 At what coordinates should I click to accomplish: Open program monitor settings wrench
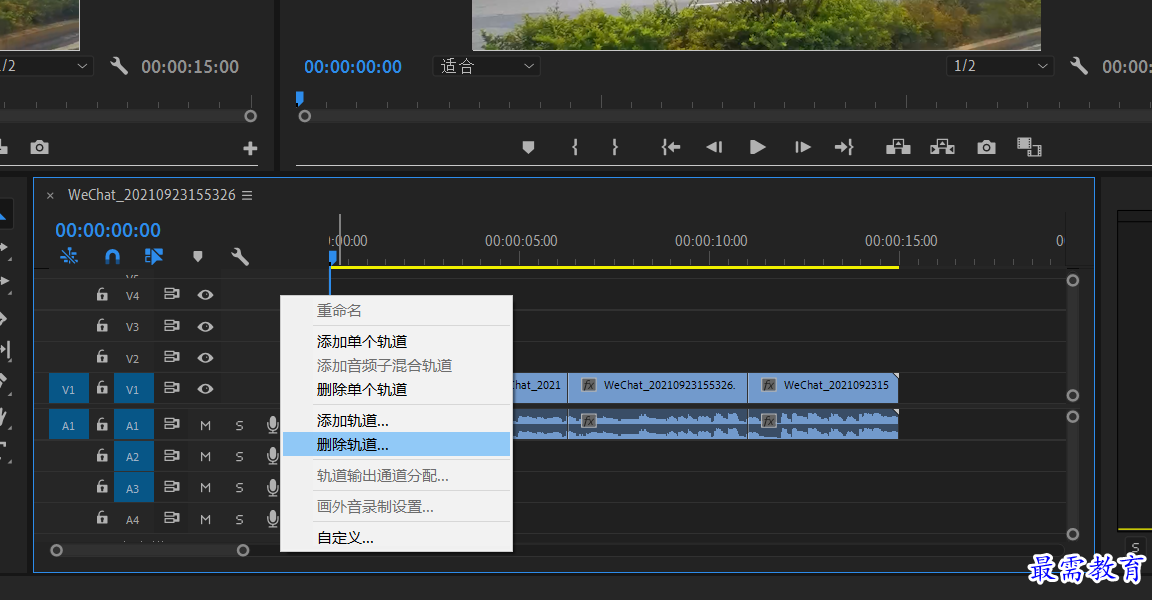pos(1079,66)
